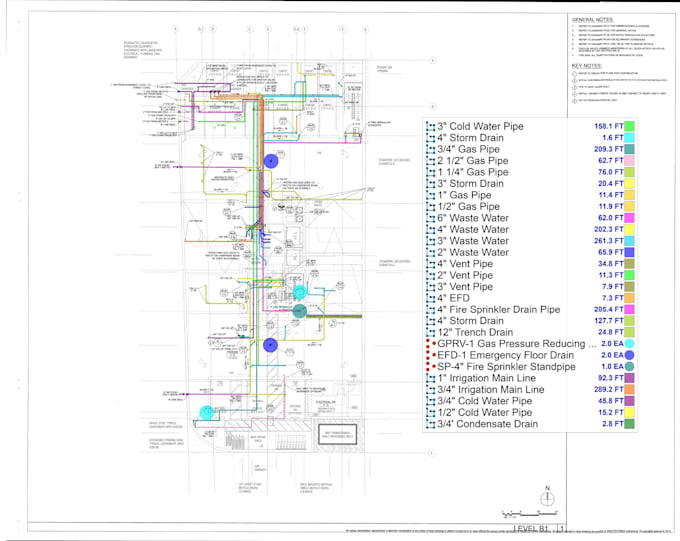Click the 158.1 FT quantity value
680x541 pixels.
point(608,126)
